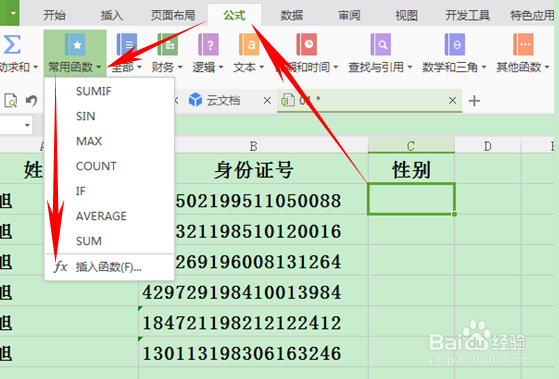This screenshot has width=559, height=379.
Task: Switch to the 插入 tab
Action: pyautogui.click(x=112, y=15)
